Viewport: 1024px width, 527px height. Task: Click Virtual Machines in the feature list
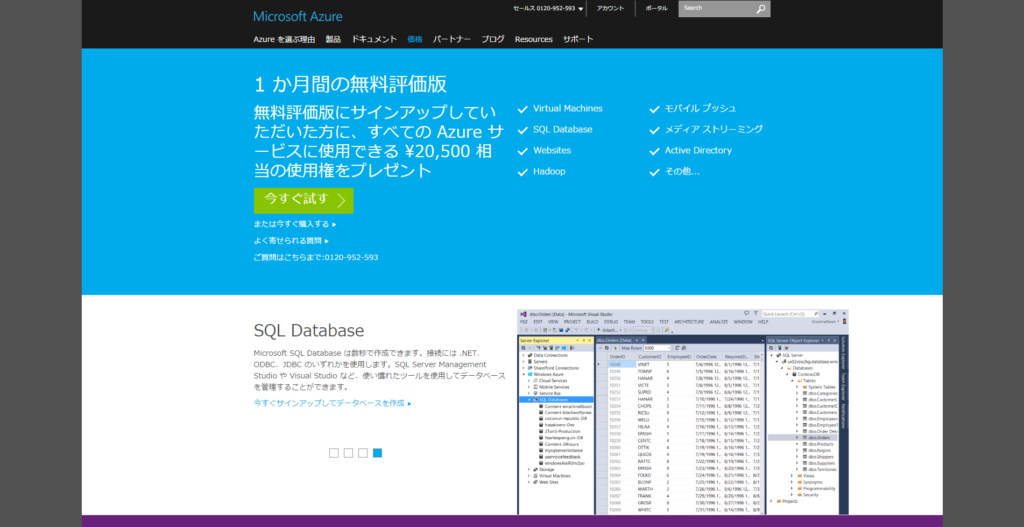(568, 108)
